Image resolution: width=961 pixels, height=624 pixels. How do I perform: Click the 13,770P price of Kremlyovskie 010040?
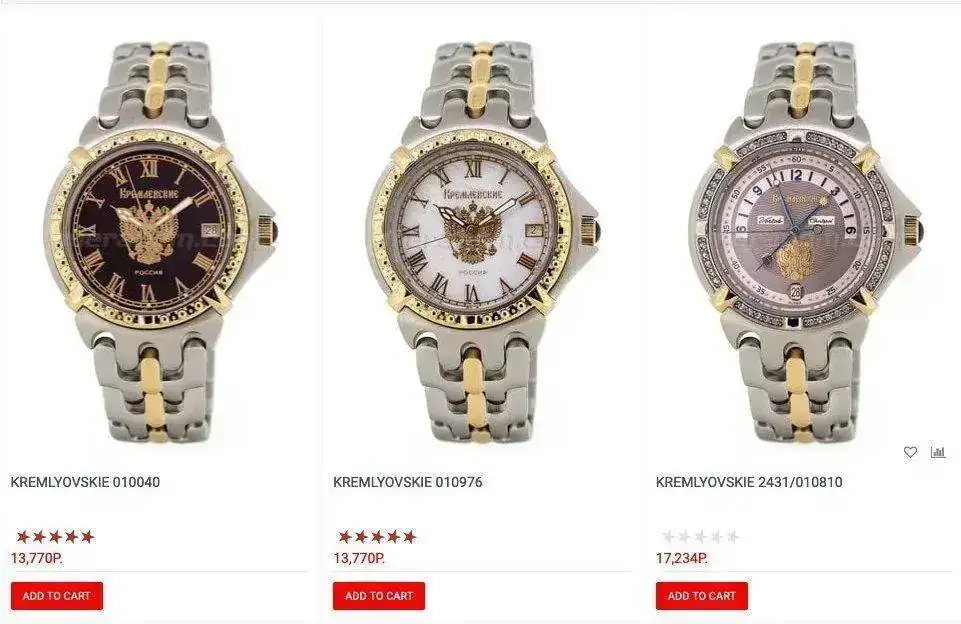click(37, 558)
